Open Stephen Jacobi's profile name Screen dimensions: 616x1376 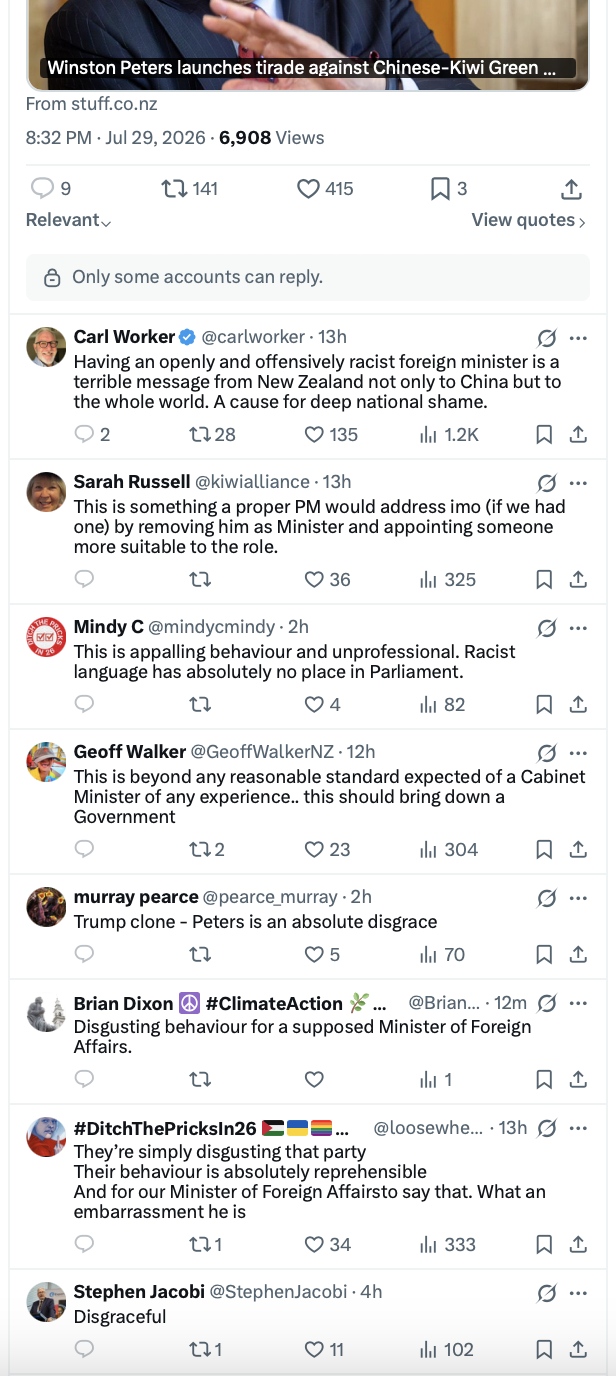coord(139,1292)
